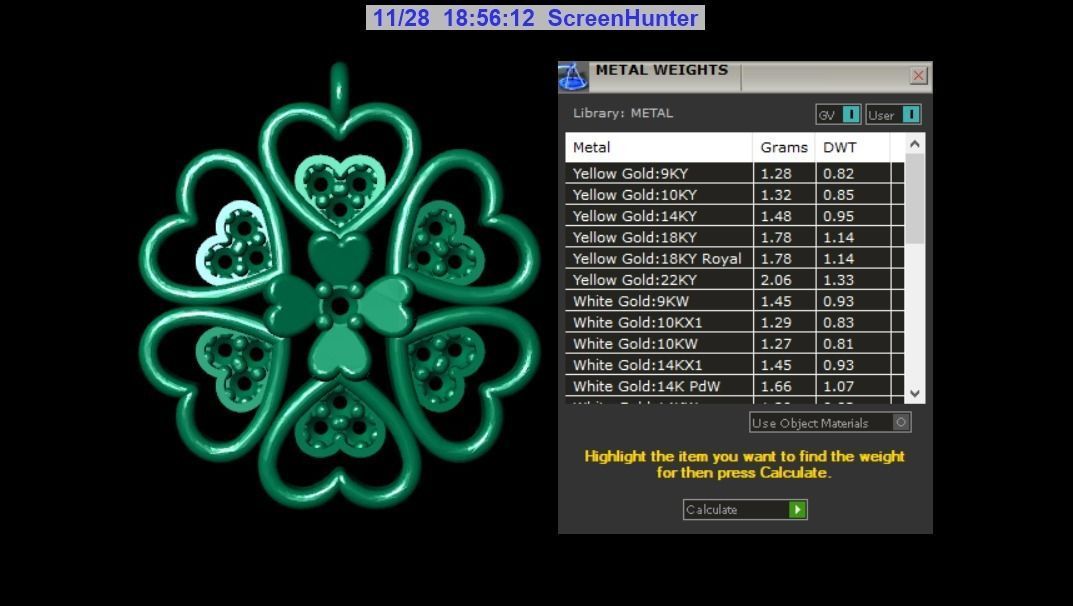
Task: Select the Yellow Gold:9KY row
Action: [x=734, y=173]
